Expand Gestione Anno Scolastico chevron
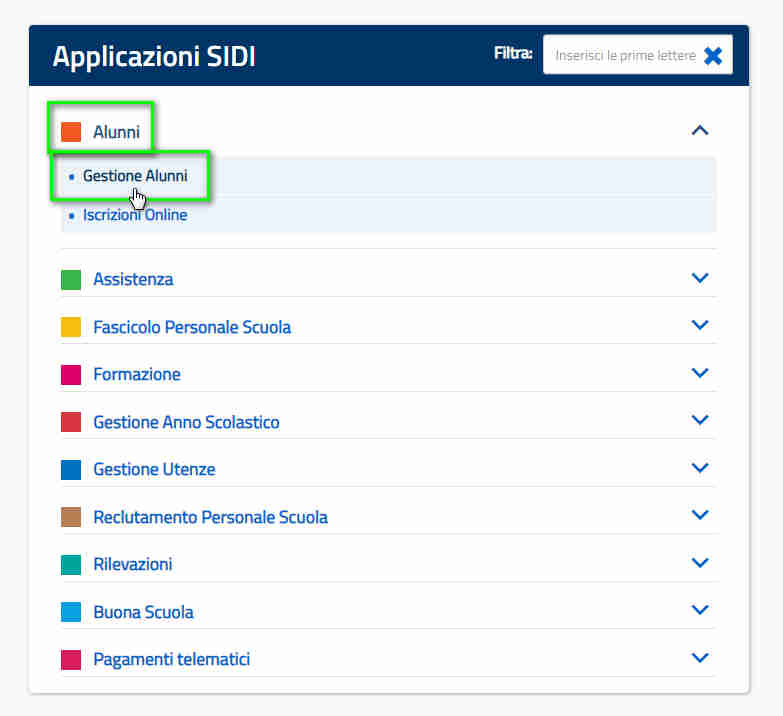The image size is (783, 716). 700,420
